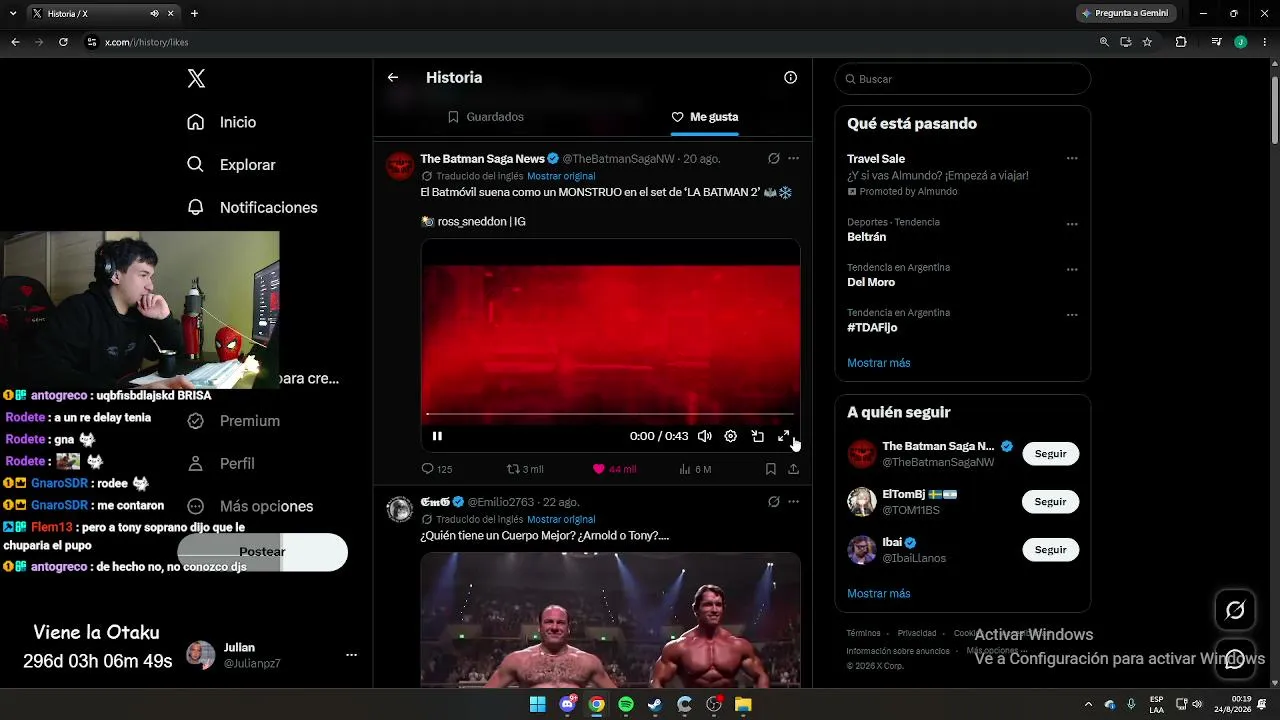This screenshot has height=720, width=1280.
Task: Open more options on Batman Saga post
Action: pyautogui.click(x=793, y=158)
